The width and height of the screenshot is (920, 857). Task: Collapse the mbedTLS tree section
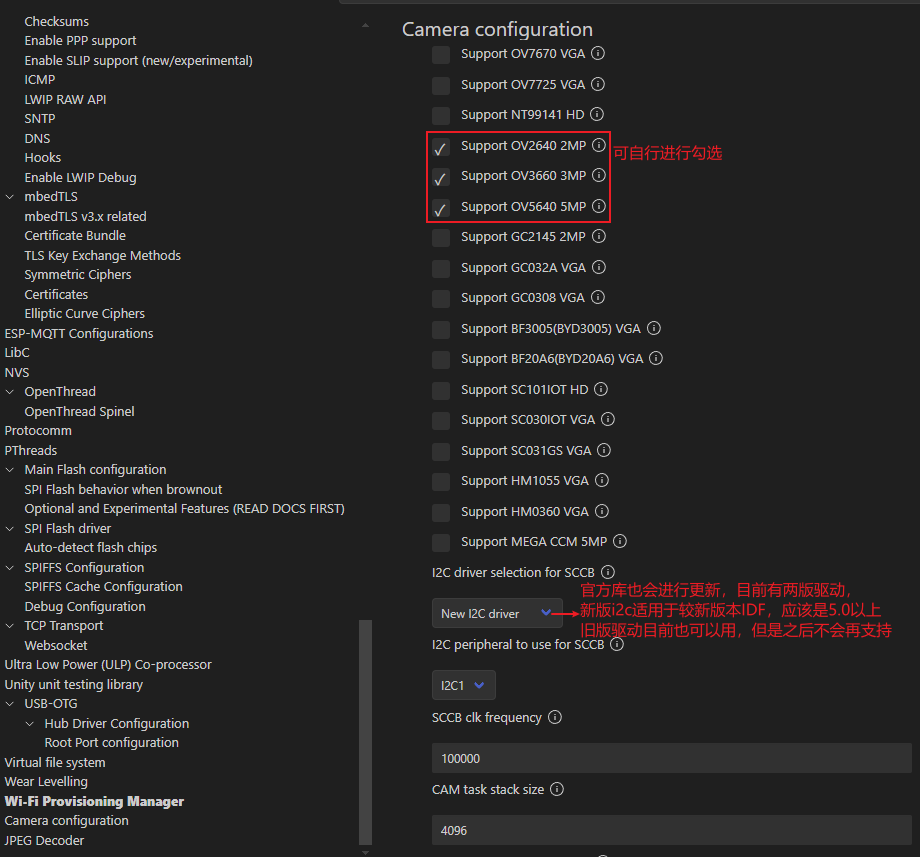10,197
